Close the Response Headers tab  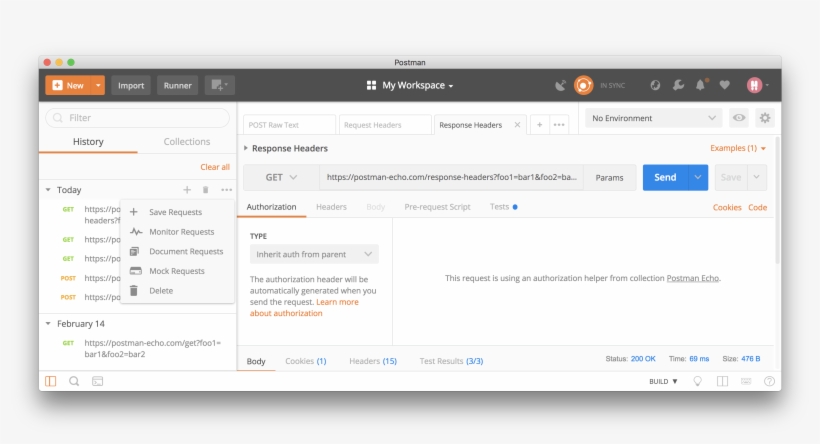pos(517,125)
